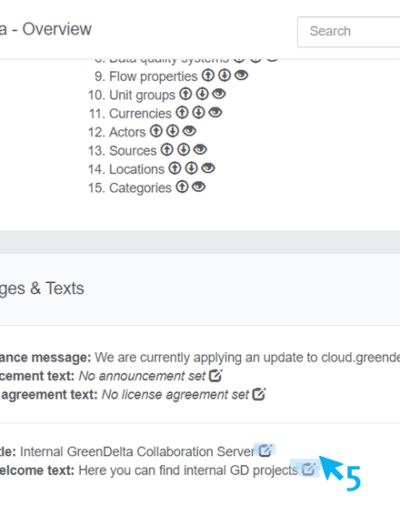This screenshot has width=400, height=516.
Task: Toggle visibility of Locations
Action: (x=208, y=168)
